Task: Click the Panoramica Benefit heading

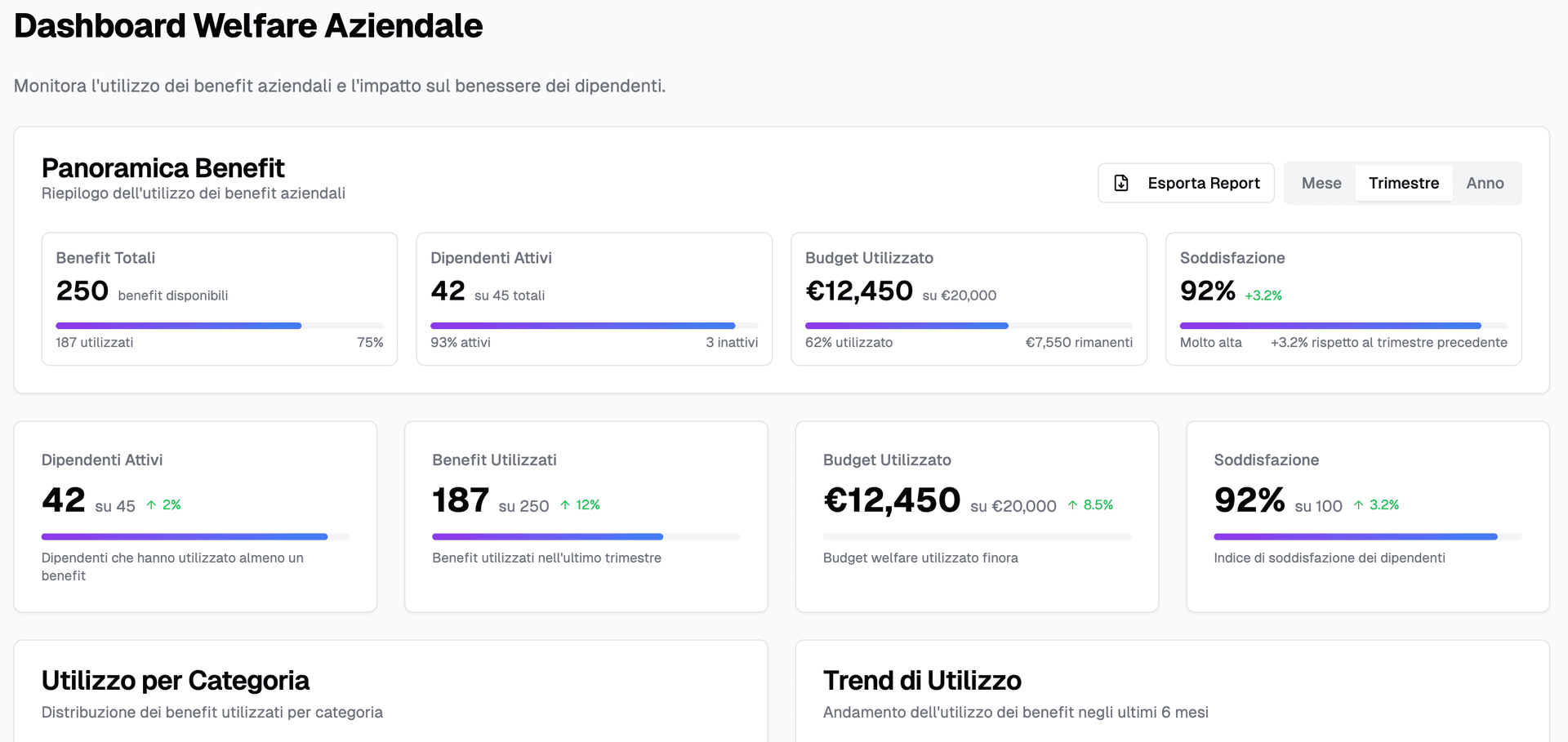Action: 163,168
